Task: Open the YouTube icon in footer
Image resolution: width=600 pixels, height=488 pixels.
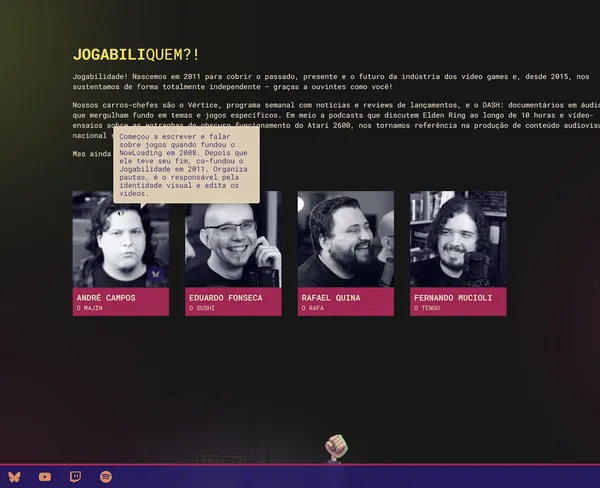Action: coord(45,477)
